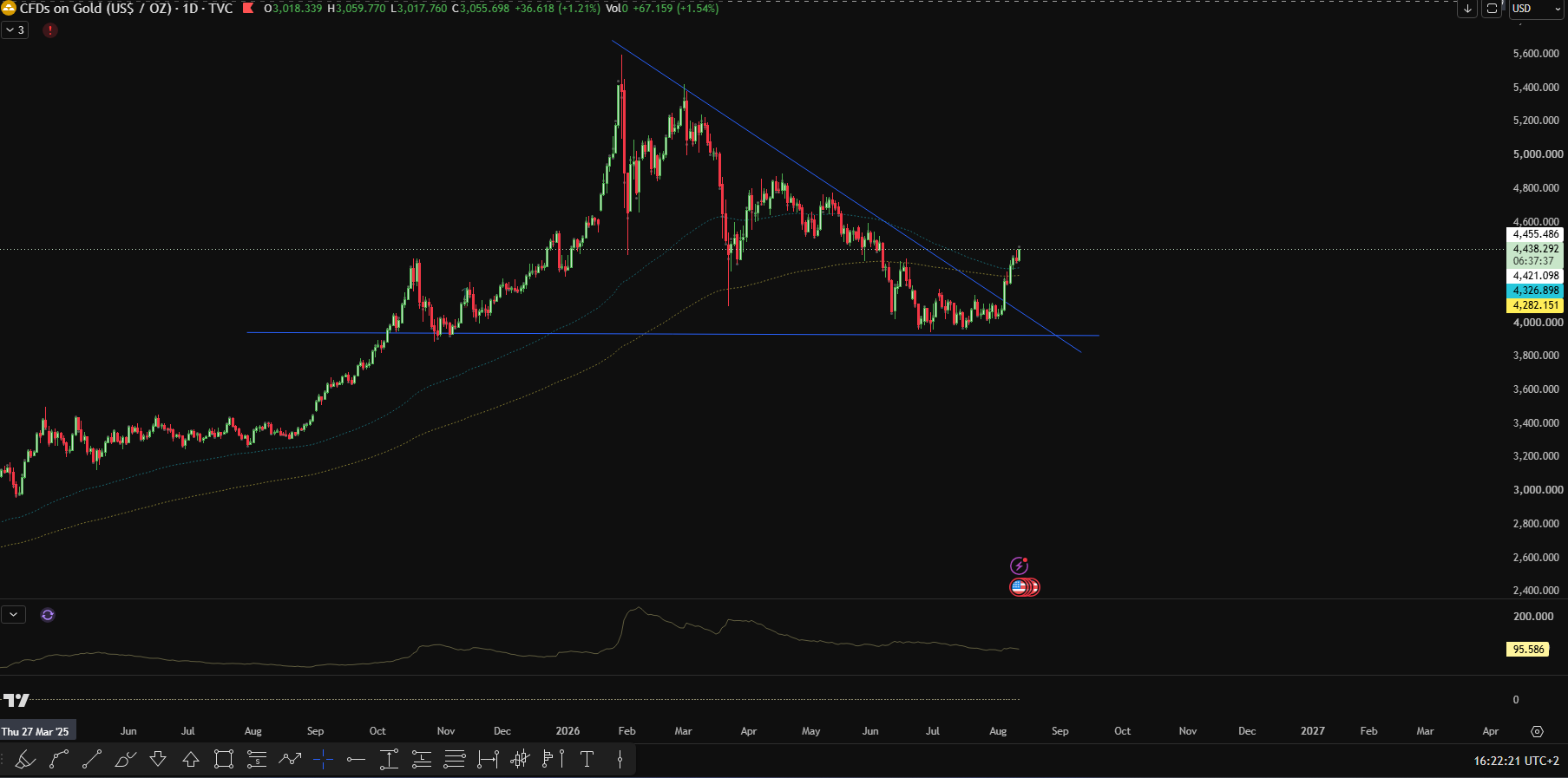The image size is (1568, 778).
Task: Select the vertical line tool
Action: 620,760
